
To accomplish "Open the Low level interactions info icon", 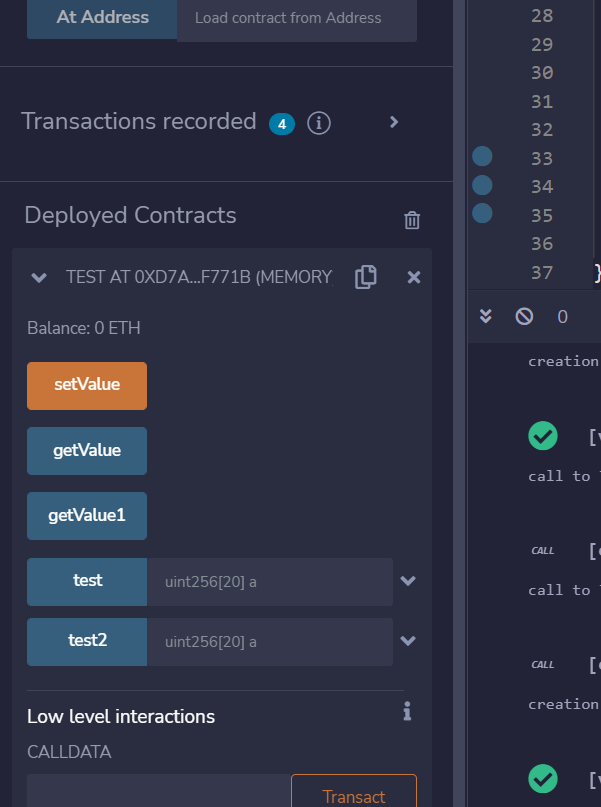I will click(407, 711).
